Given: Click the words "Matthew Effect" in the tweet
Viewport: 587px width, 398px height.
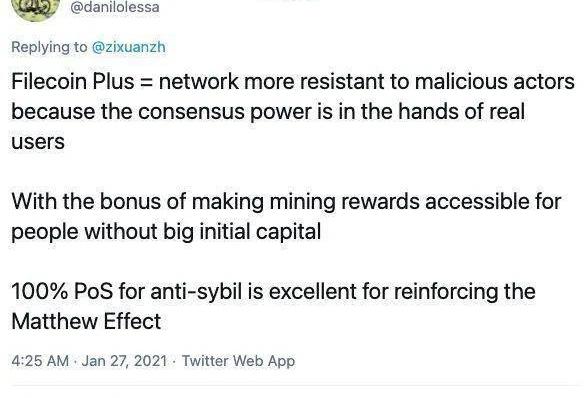Looking at the screenshot, I should coord(86,322).
